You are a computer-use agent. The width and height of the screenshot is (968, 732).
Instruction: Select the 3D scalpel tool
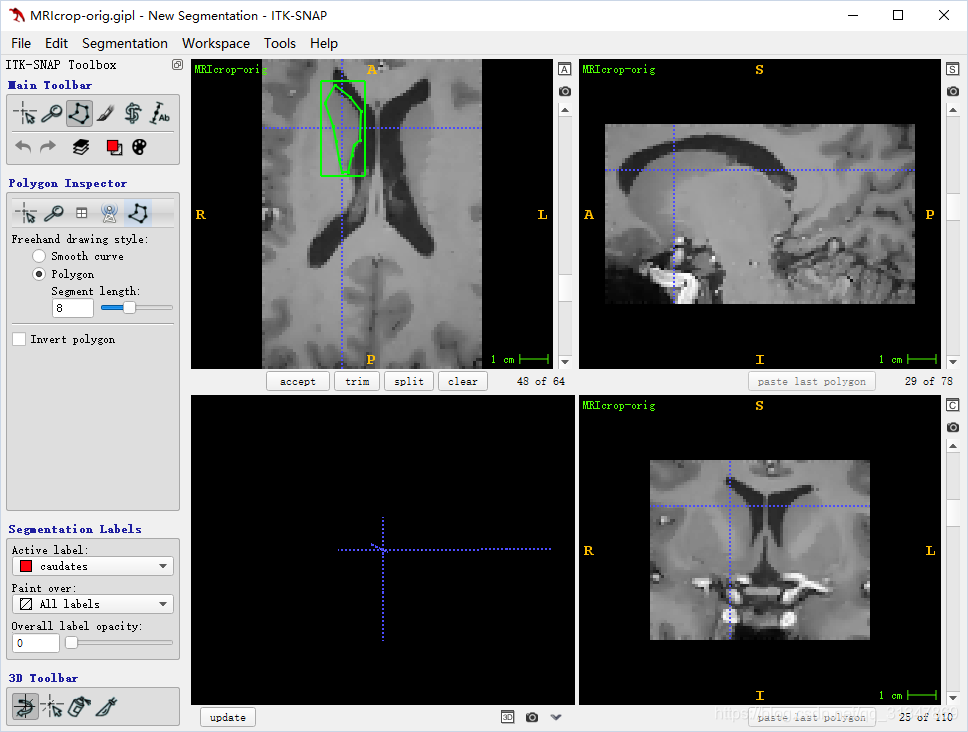106,707
